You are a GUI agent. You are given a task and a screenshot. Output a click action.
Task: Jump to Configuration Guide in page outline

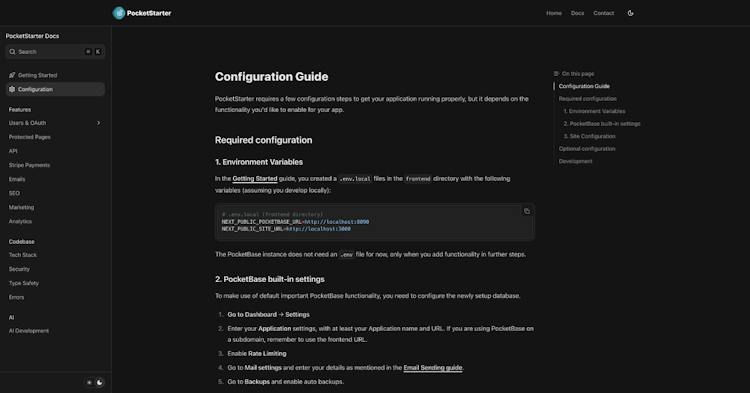[584, 86]
